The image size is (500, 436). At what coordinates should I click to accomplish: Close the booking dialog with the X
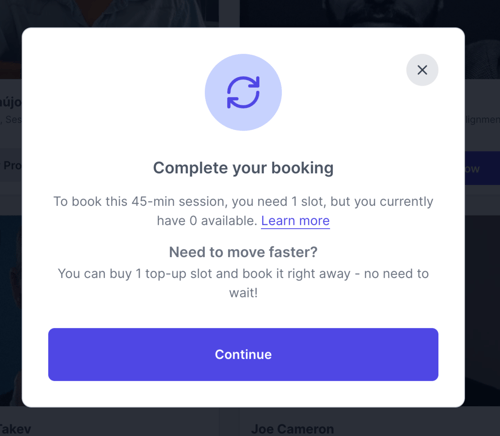422,70
